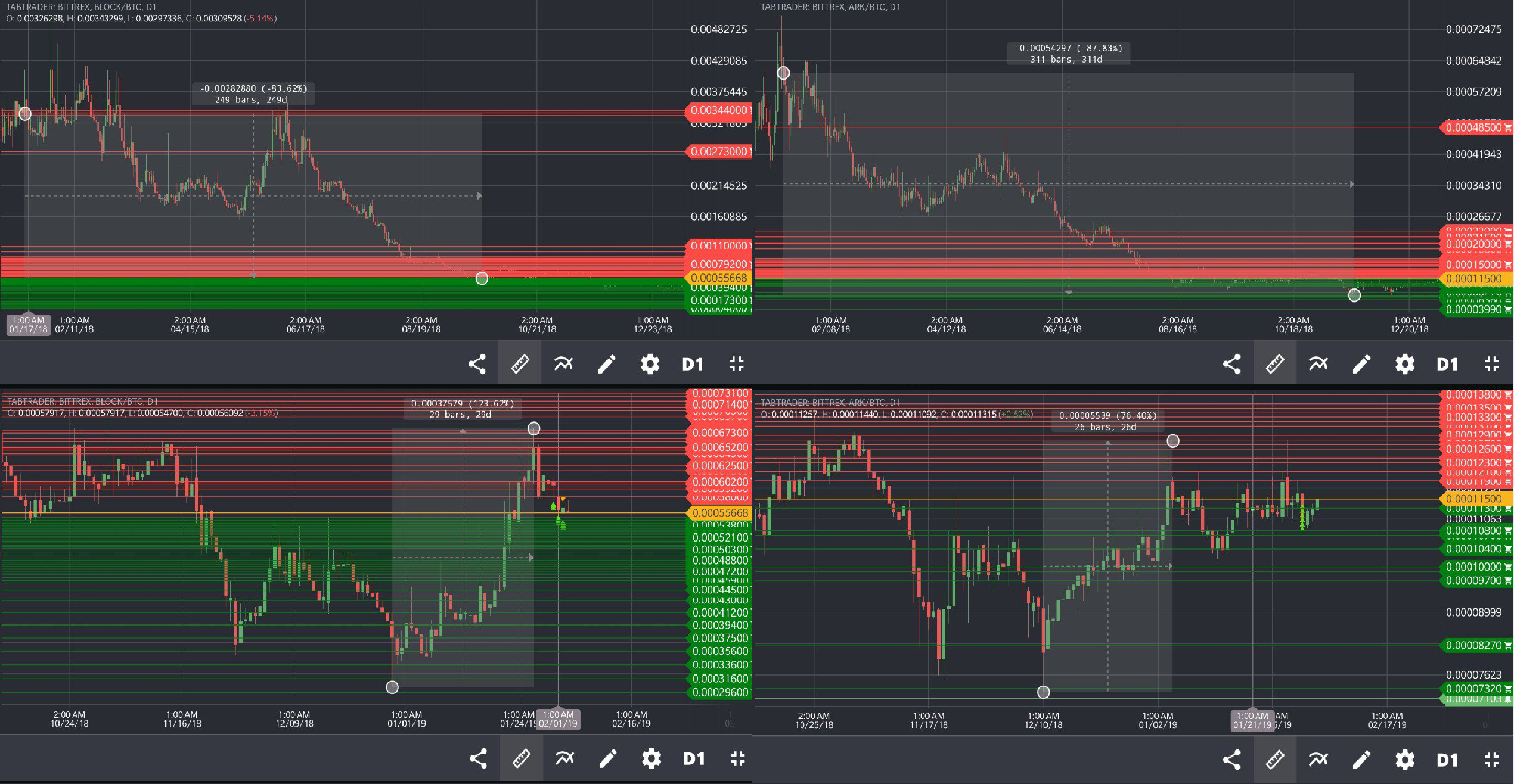Select pencil draw tool on top-left chart
1514x784 pixels.
607,364
